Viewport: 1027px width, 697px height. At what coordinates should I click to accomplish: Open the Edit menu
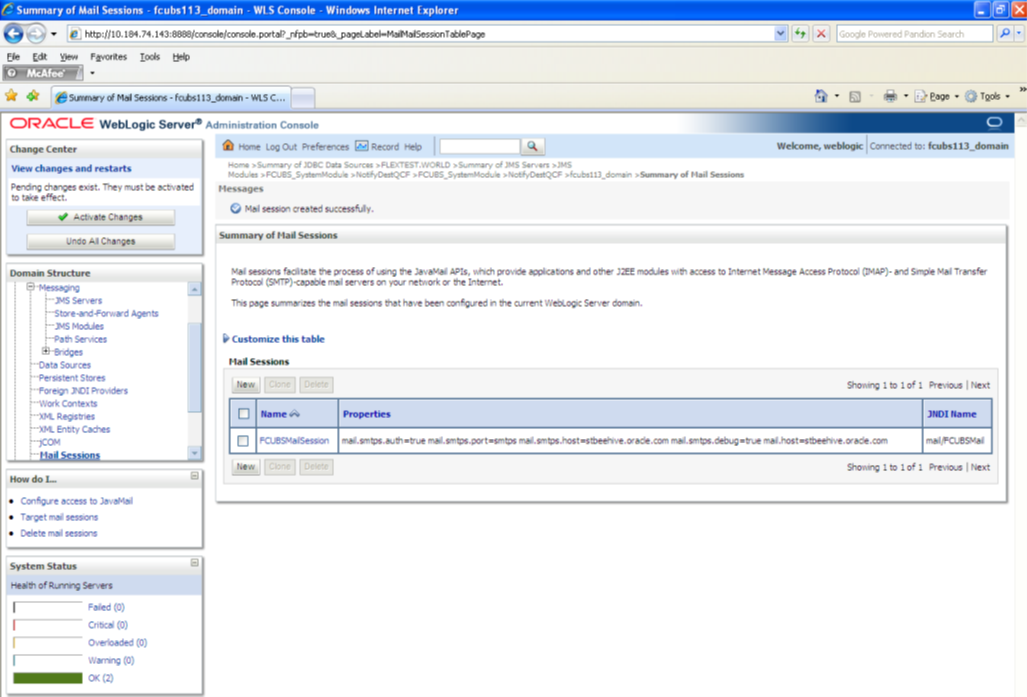(x=40, y=57)
